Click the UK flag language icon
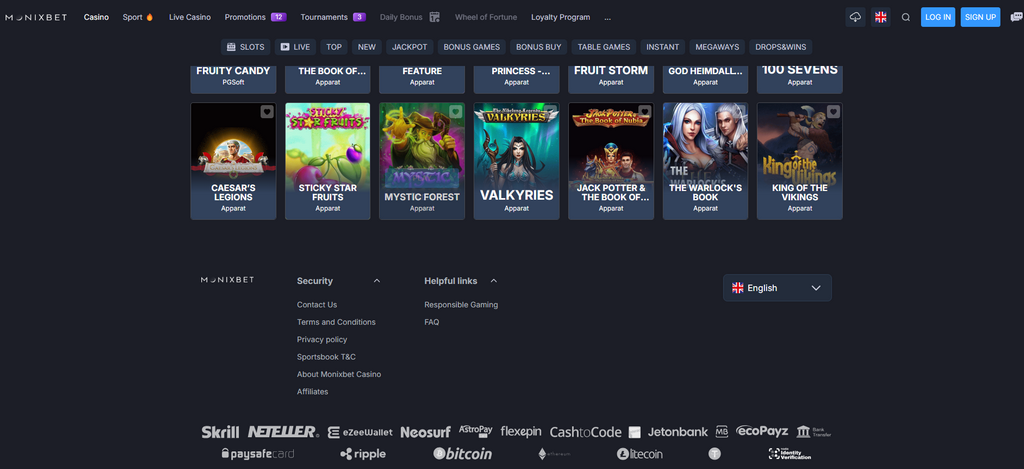This screenshot has height=469, width=1024. point(880,17)
